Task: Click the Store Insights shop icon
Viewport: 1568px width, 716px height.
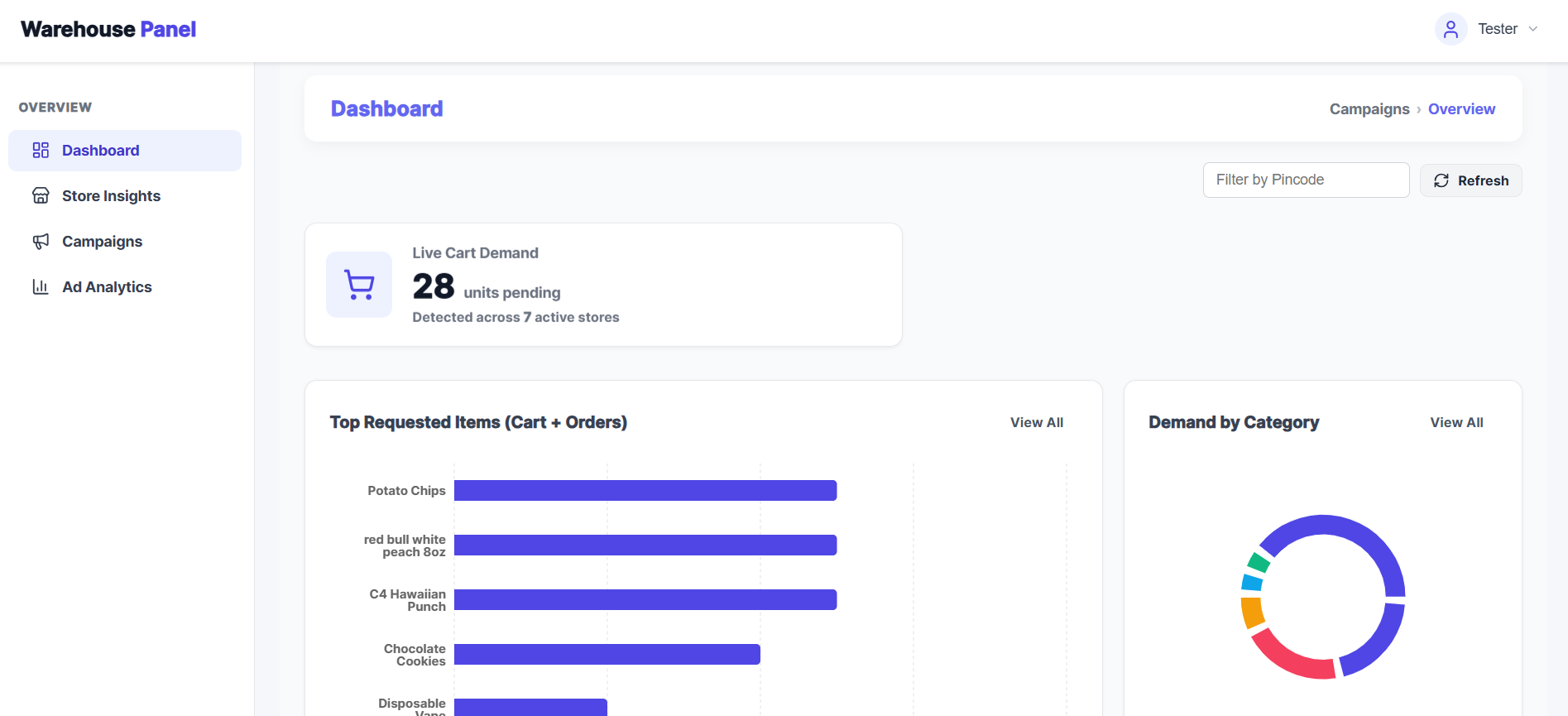Action: click(41, 196)
